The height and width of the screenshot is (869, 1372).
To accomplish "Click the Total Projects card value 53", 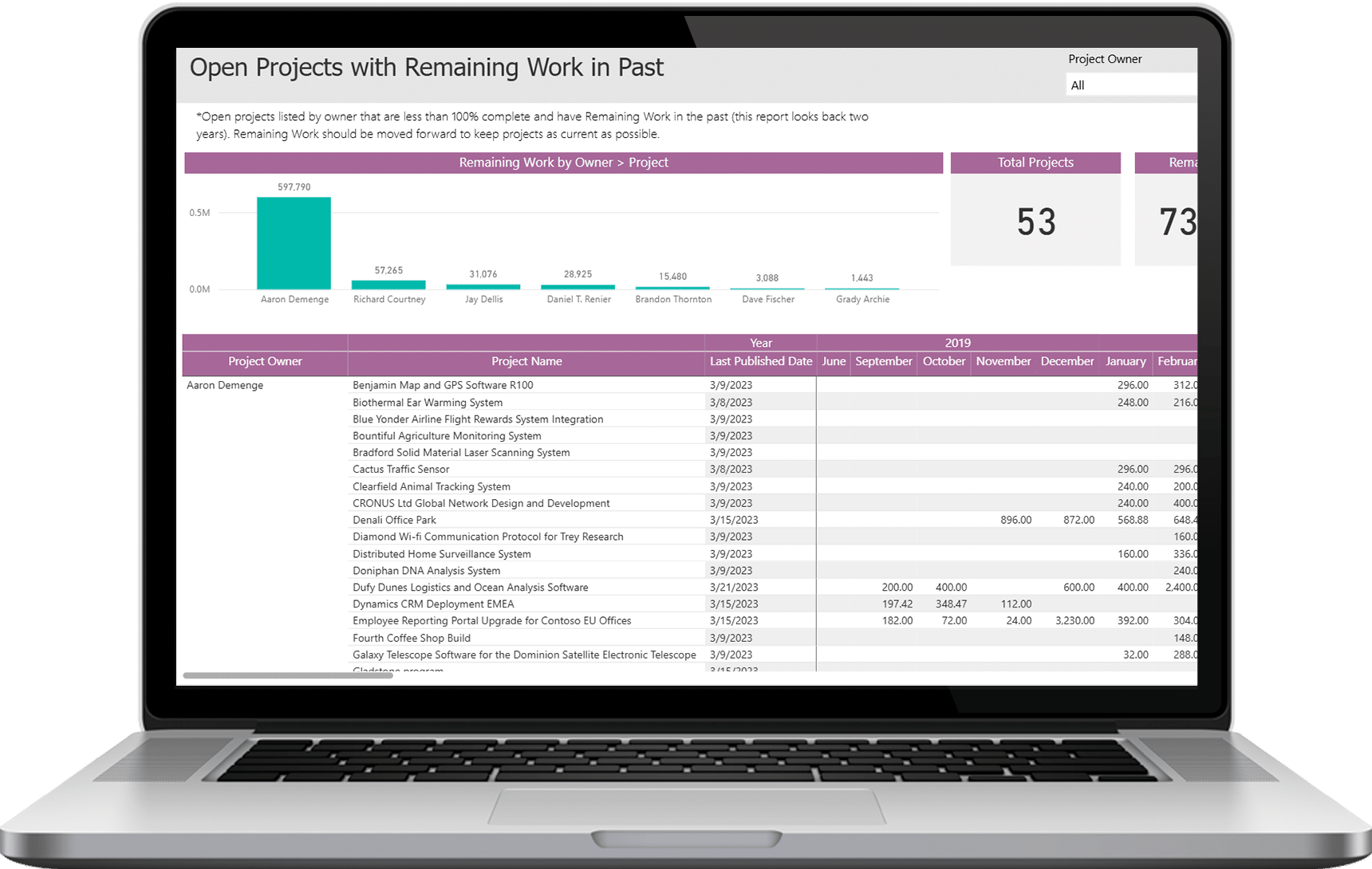I will [1035, 222].
